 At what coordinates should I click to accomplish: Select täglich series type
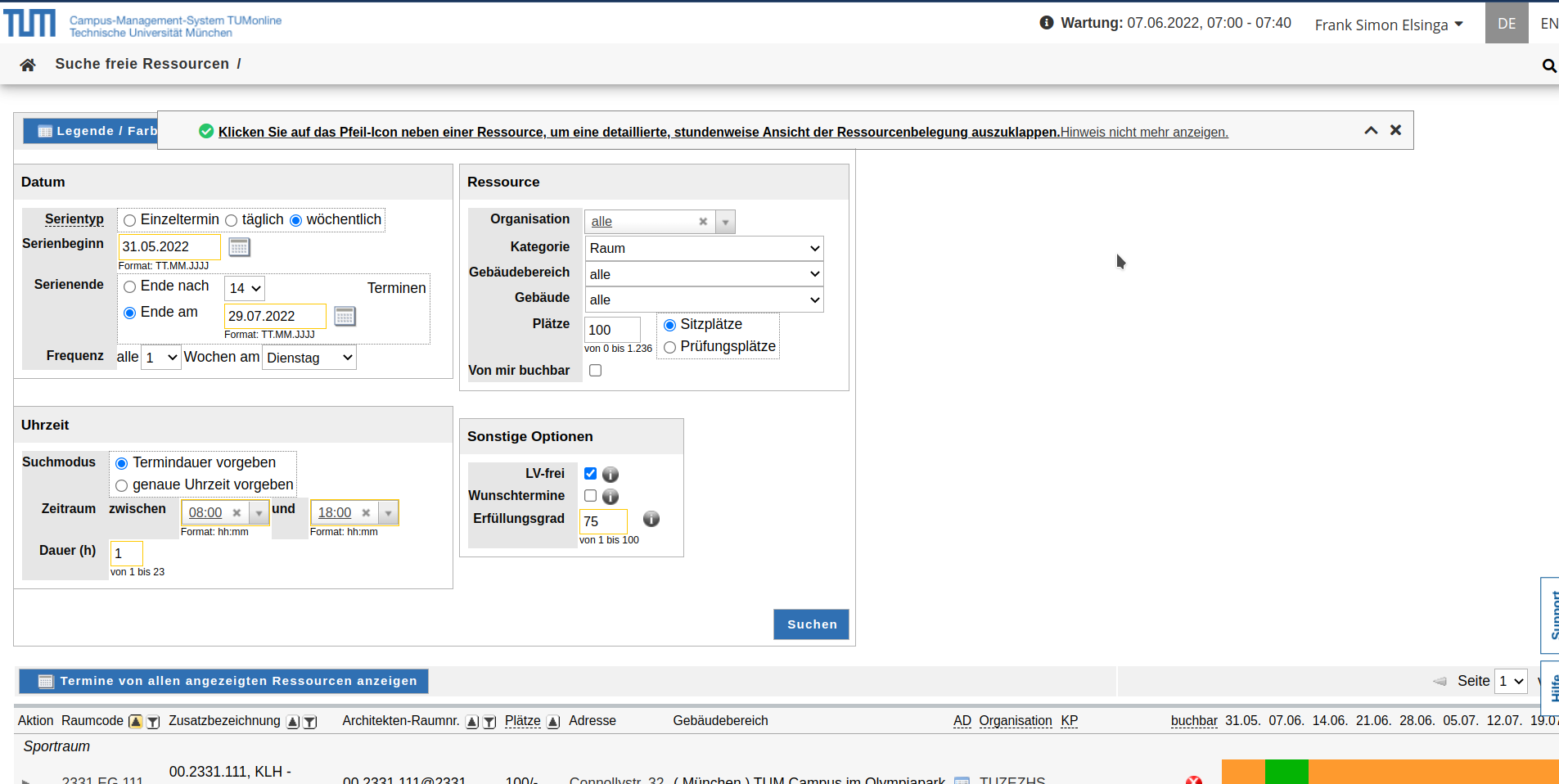pos(231,221)
